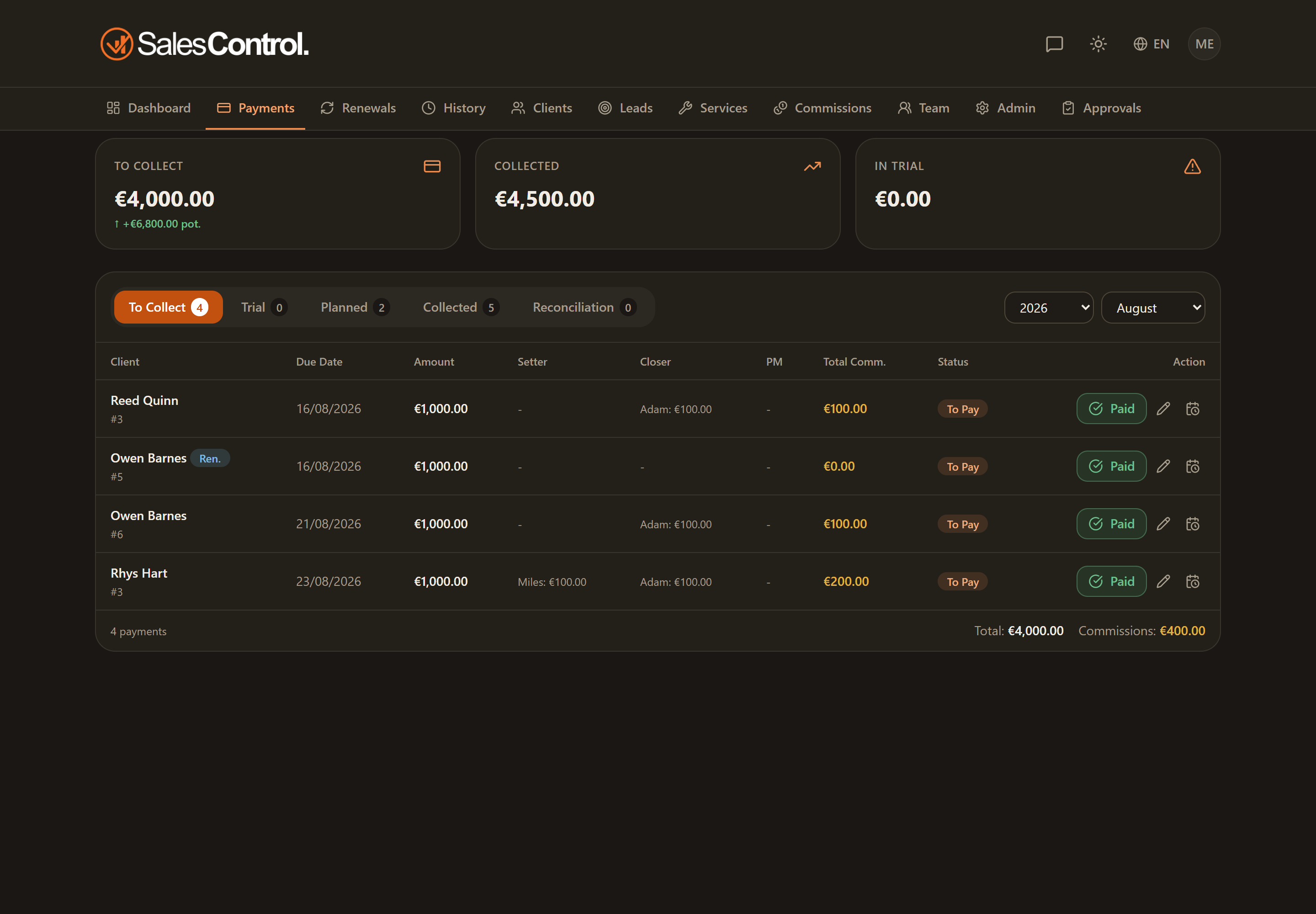This screenshot has width=1316, height=914.
Task: Toggle light theme with sun icon
Action: [1098, 44]
